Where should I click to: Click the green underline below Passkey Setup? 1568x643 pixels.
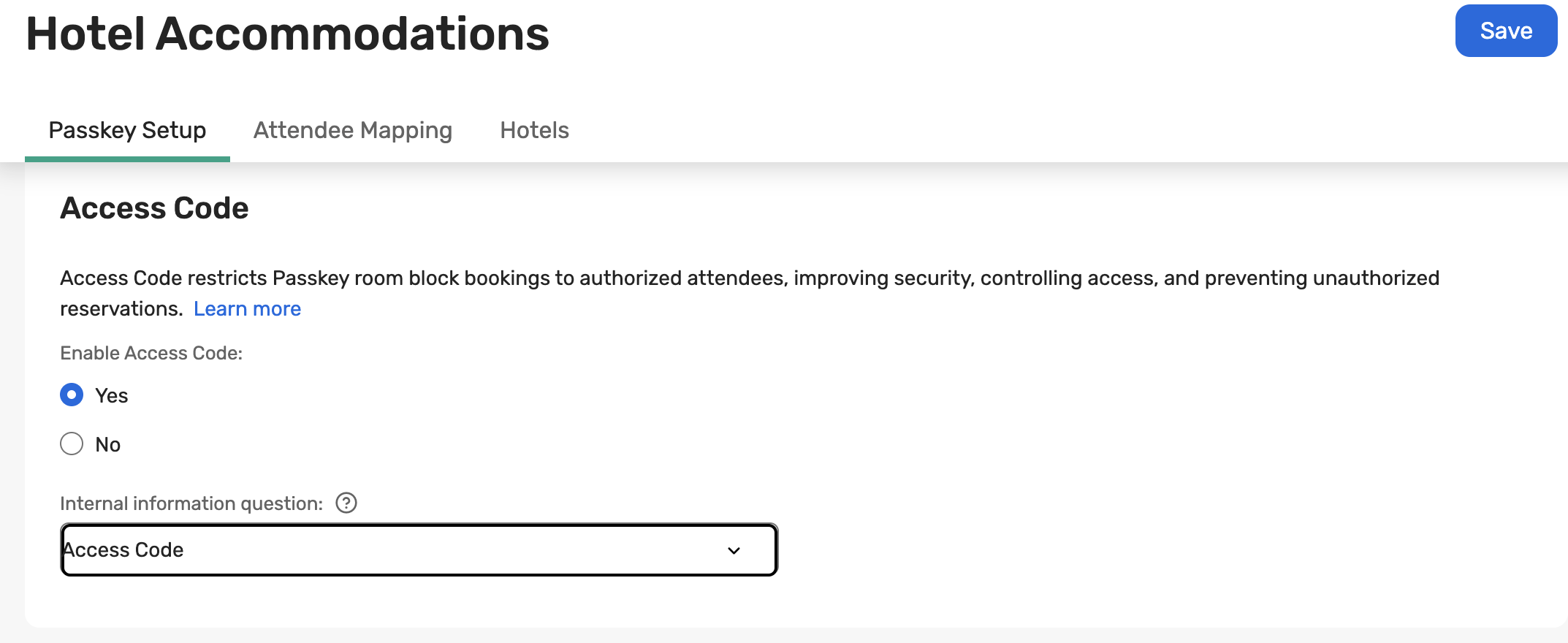click(x=127, y=159)
